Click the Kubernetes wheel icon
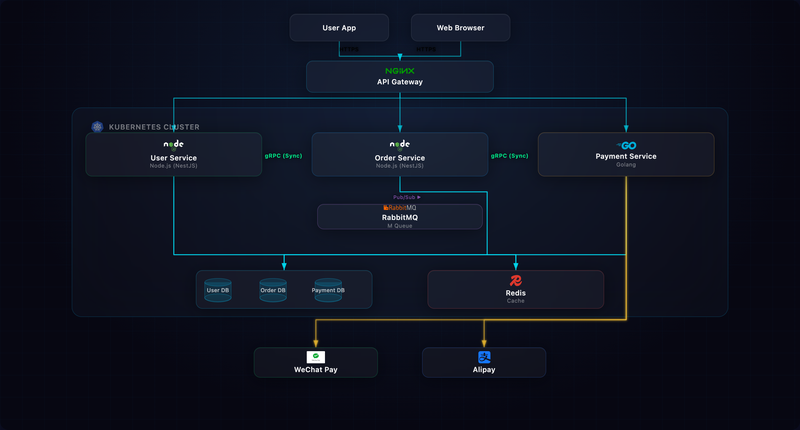 click(x=97, y=127)
